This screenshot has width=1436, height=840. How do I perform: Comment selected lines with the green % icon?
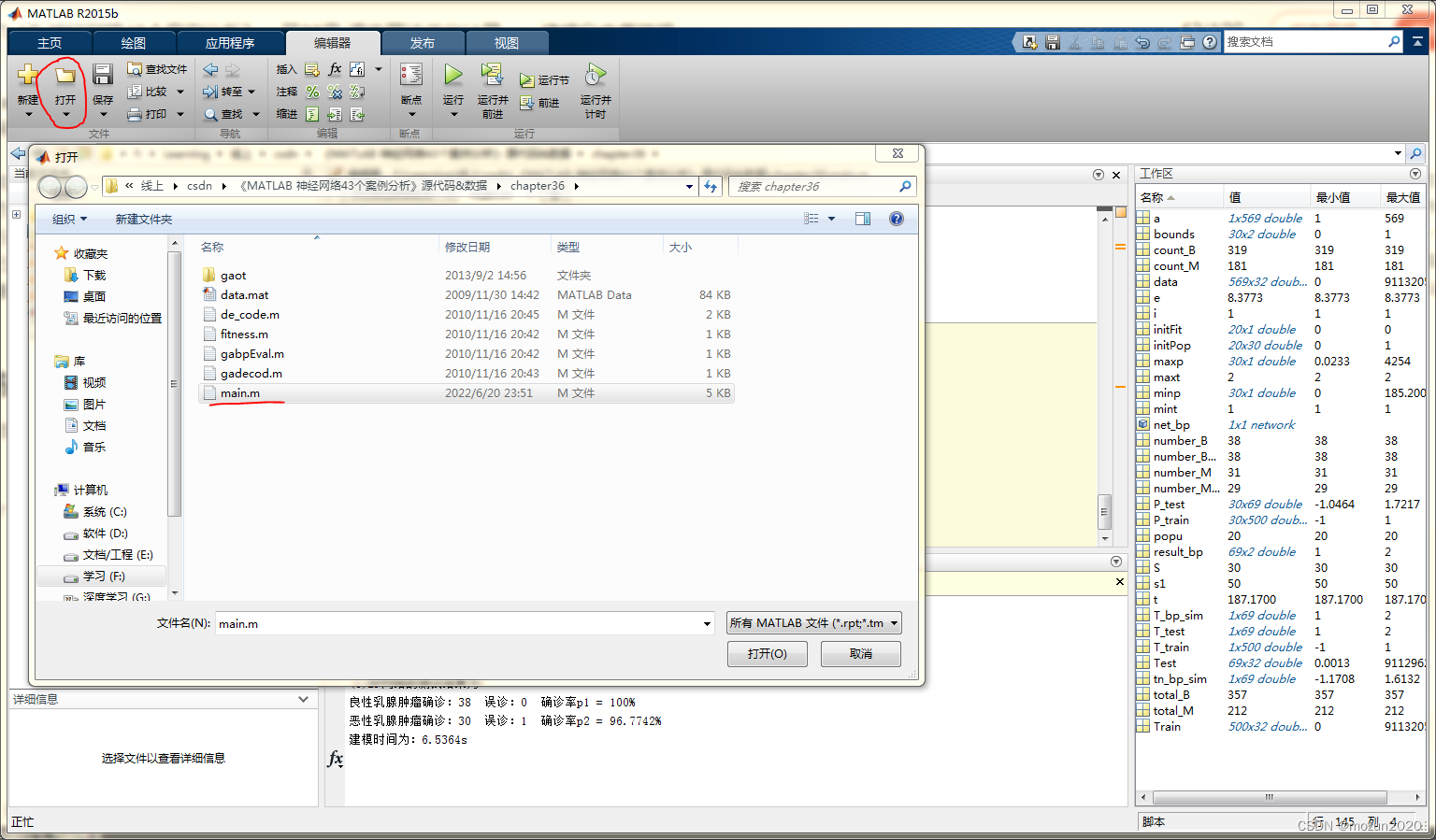point(312,92)
